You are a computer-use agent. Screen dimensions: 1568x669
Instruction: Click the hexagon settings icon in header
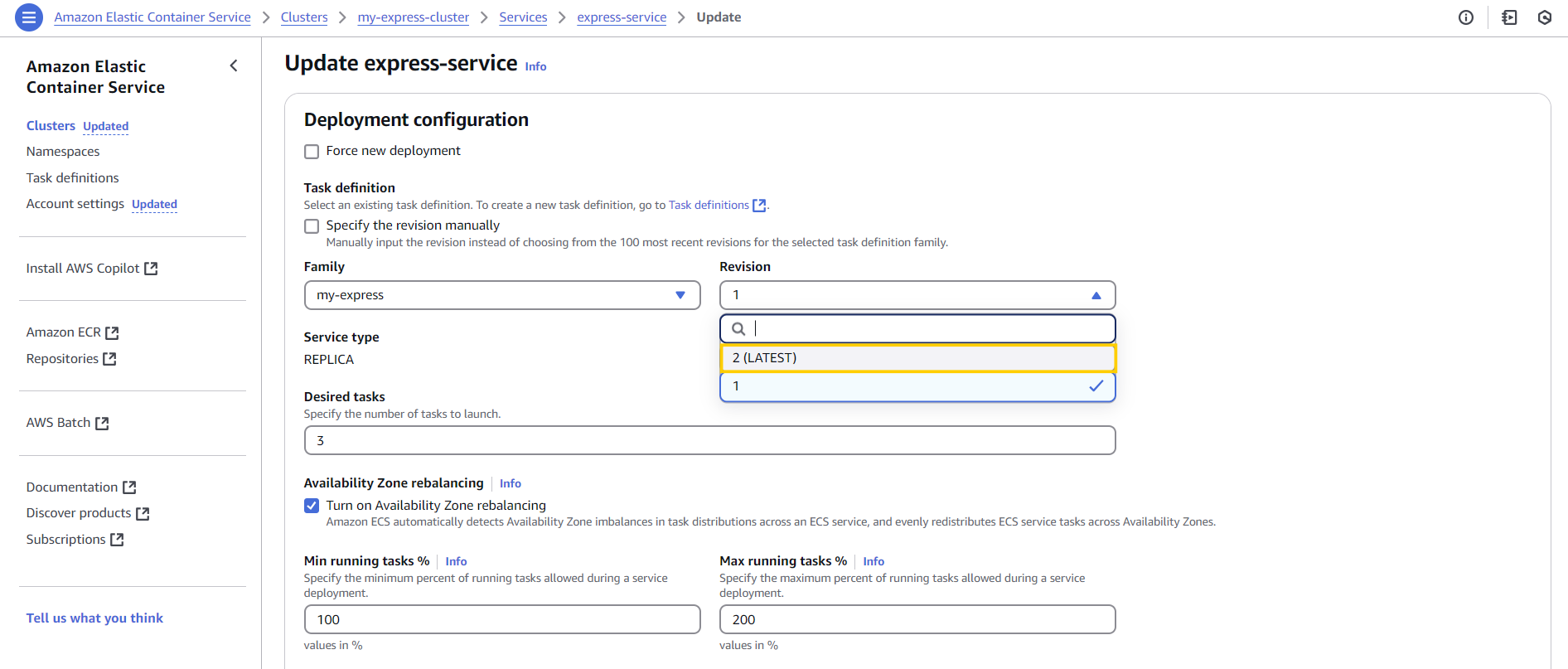[1545, 17]
